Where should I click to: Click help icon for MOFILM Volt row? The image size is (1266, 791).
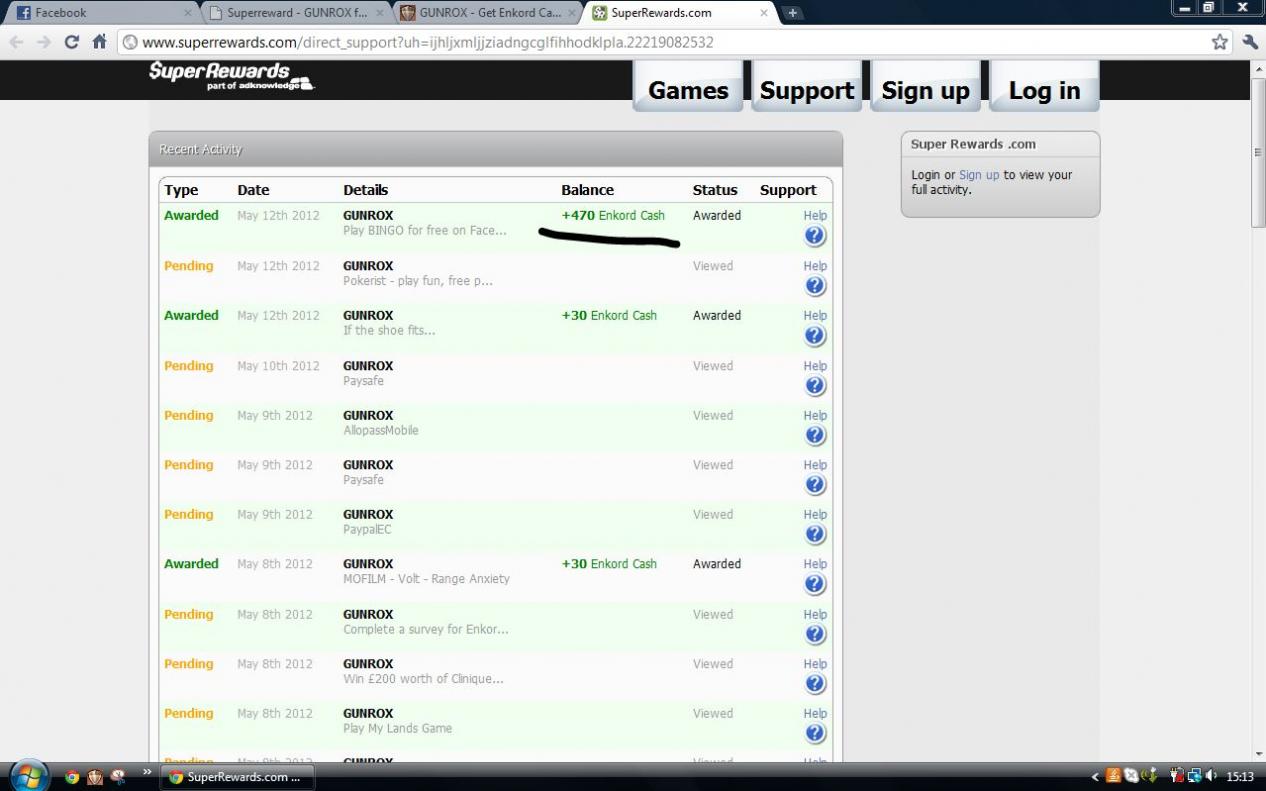[815, 584]
